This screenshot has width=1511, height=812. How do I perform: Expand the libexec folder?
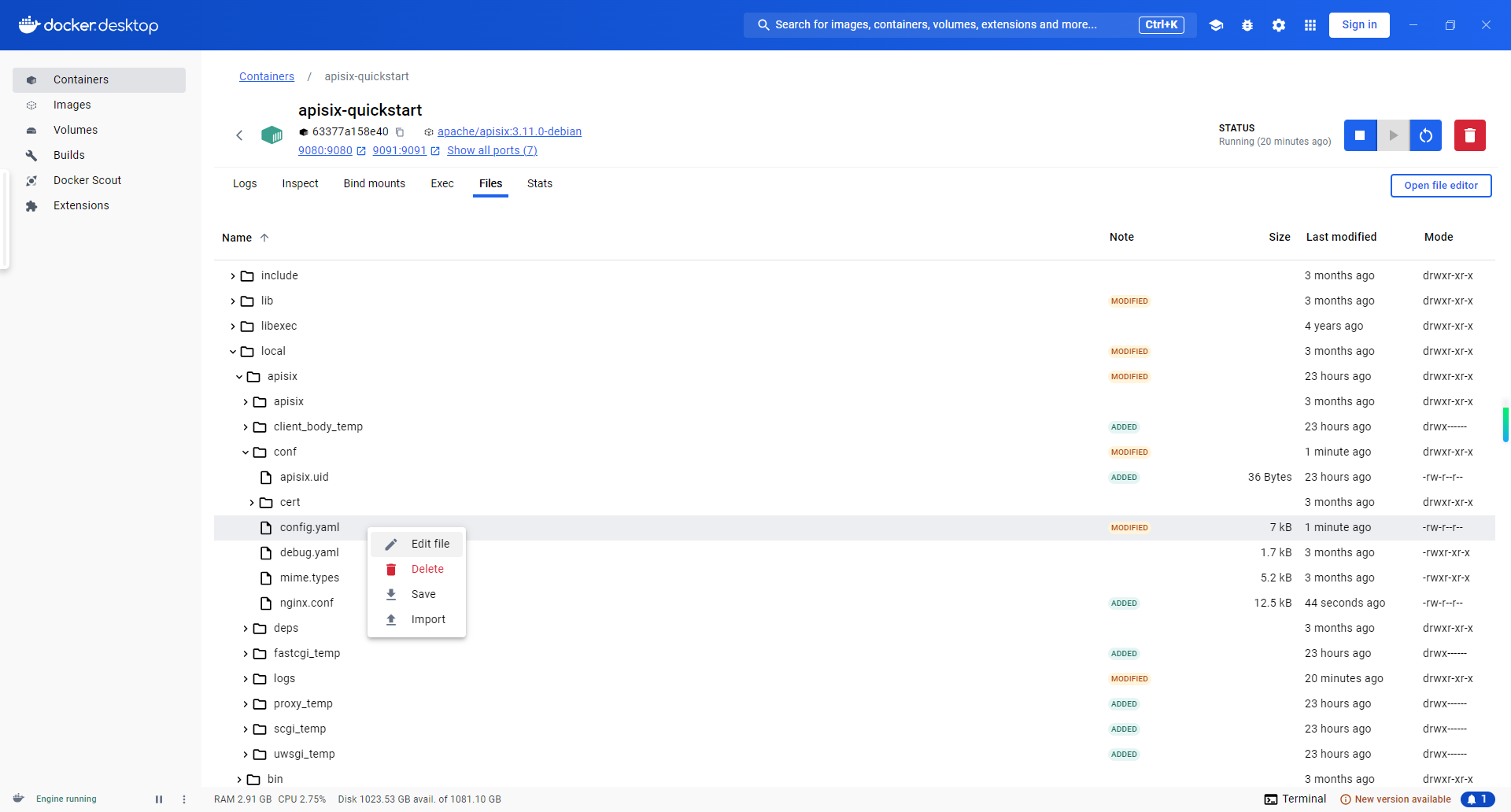click(x=233, y=327)
